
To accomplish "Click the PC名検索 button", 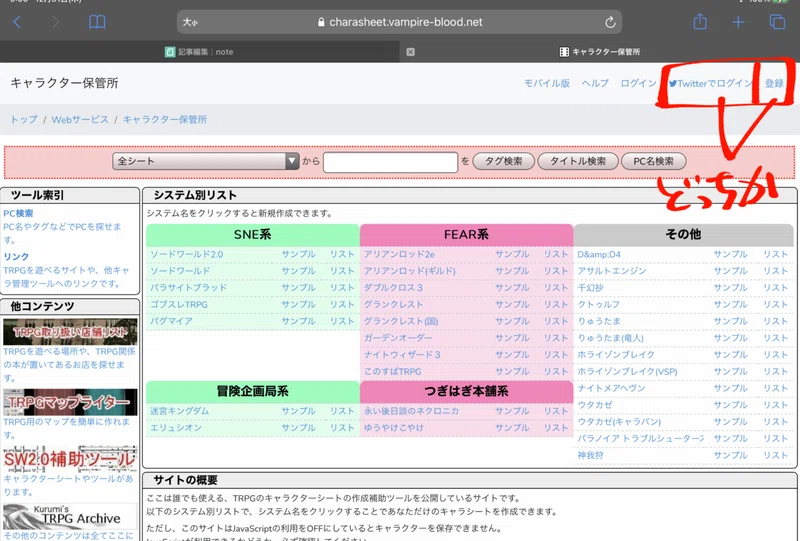I will pyautogui.click(x=654, y=161).
